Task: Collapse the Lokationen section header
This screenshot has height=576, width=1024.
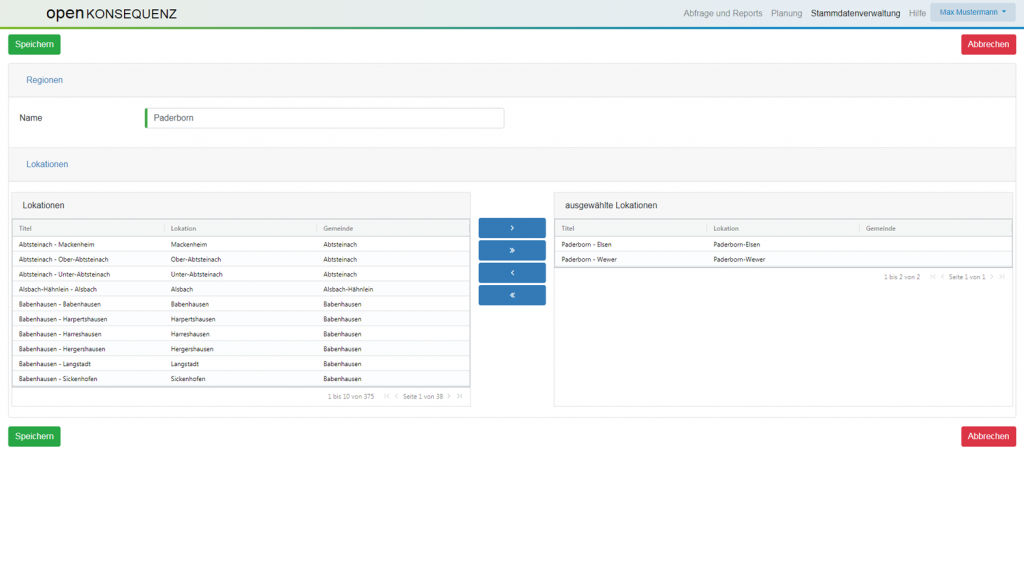Action: tap(47, 164)
